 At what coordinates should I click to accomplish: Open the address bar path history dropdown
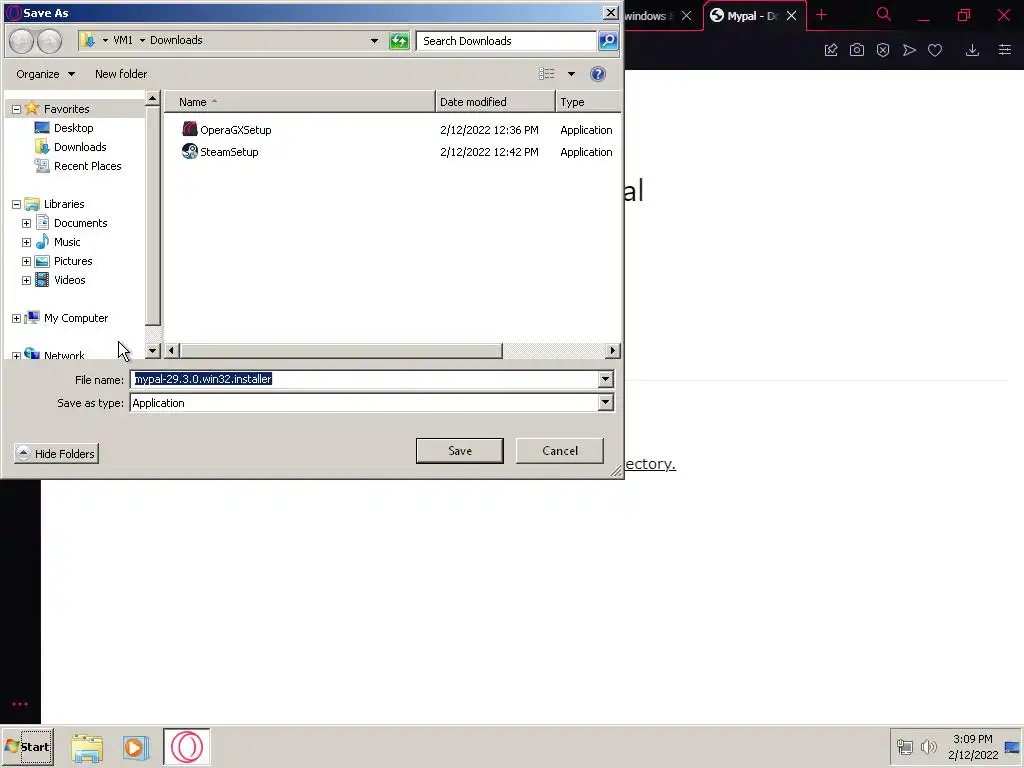[374, 40]
